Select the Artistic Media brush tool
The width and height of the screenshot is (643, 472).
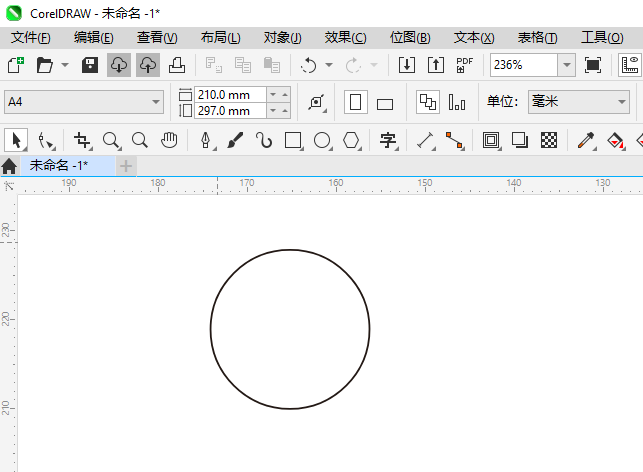point(235,140)
